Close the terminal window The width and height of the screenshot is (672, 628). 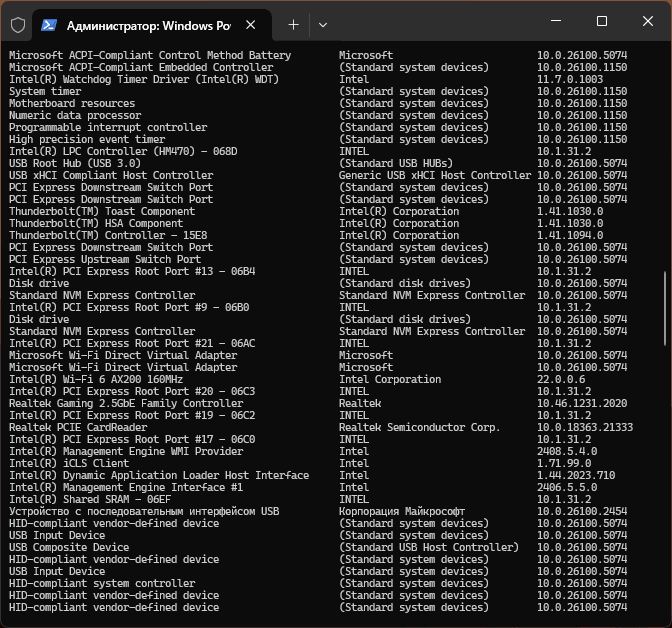point(648,21)
